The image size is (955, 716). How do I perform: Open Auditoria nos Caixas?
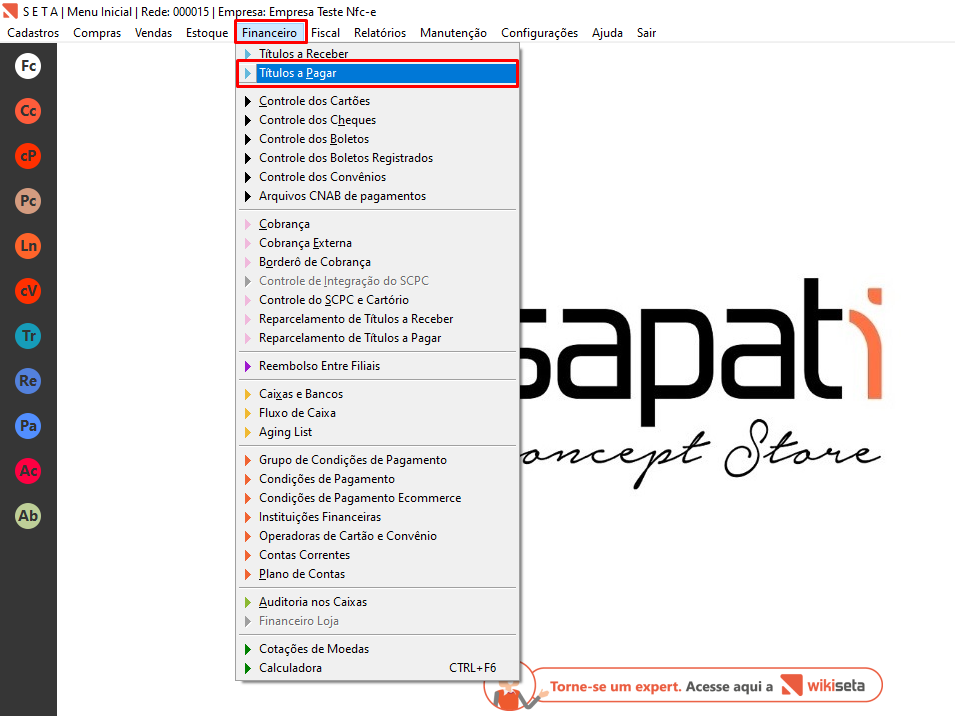tap(378, 602)
